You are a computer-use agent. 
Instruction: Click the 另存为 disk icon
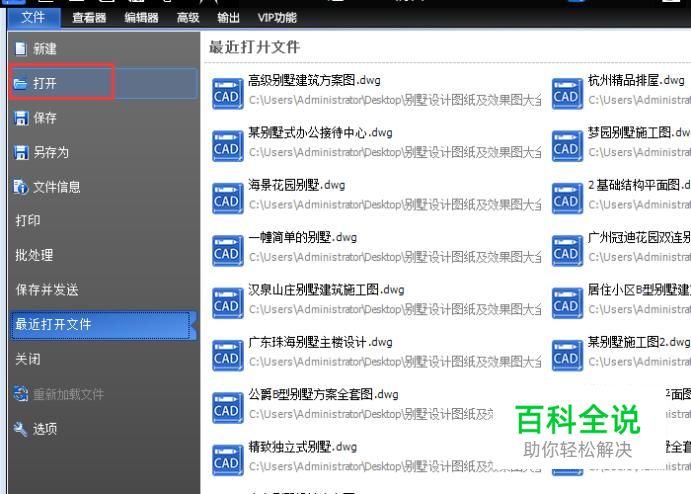21,152
